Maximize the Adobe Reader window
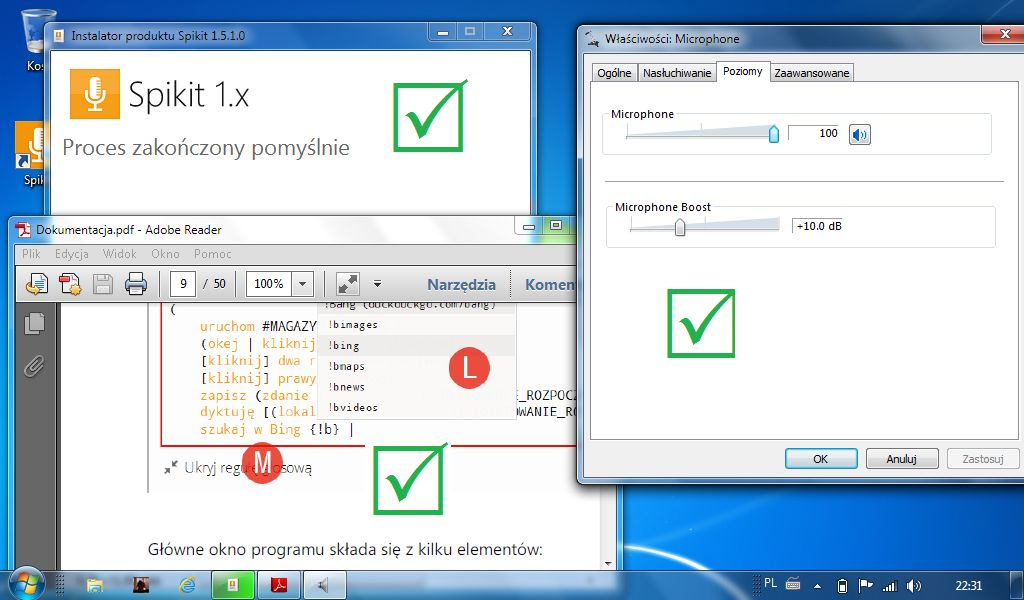1024x600 pixels. (555, 226)
